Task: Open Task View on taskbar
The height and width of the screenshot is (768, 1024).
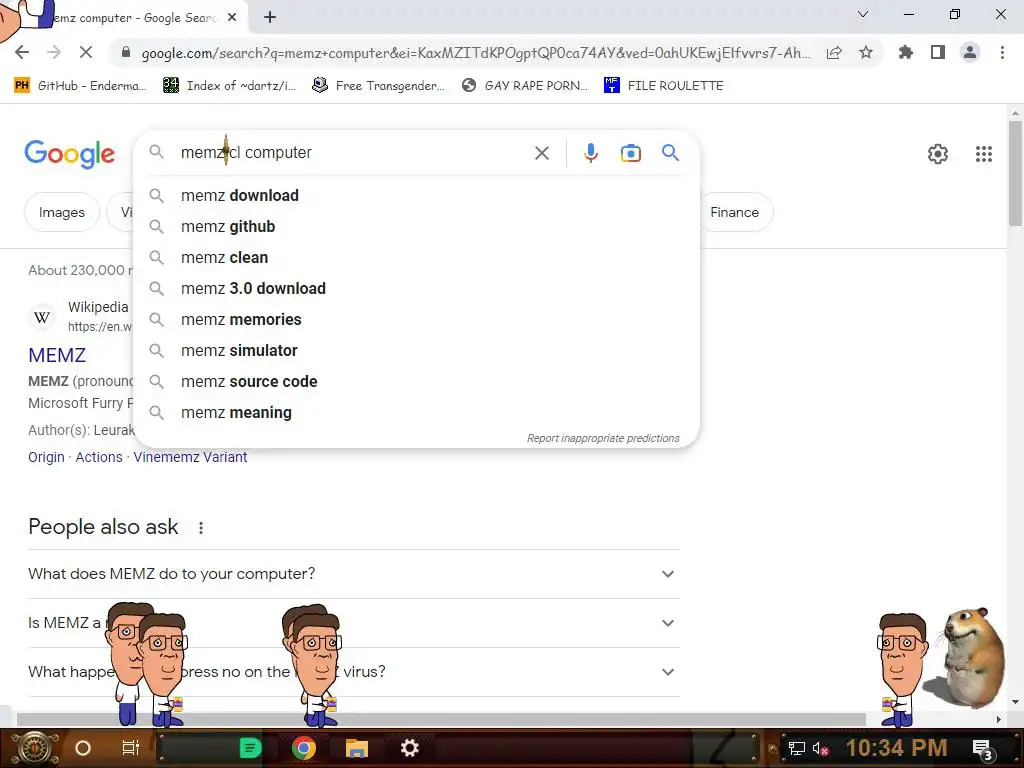Action: 131,748
